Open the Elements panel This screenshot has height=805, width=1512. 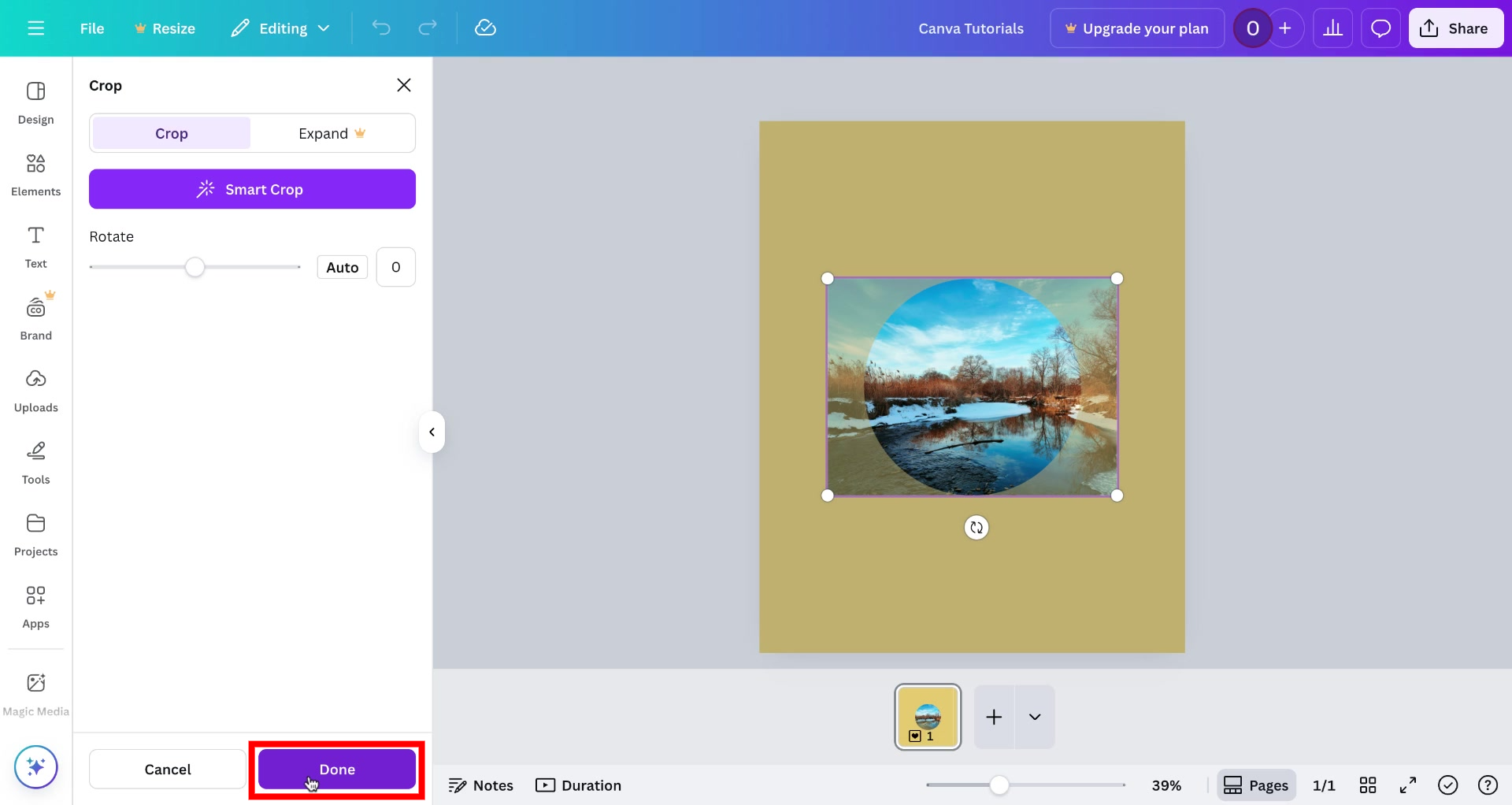[35, 173]
